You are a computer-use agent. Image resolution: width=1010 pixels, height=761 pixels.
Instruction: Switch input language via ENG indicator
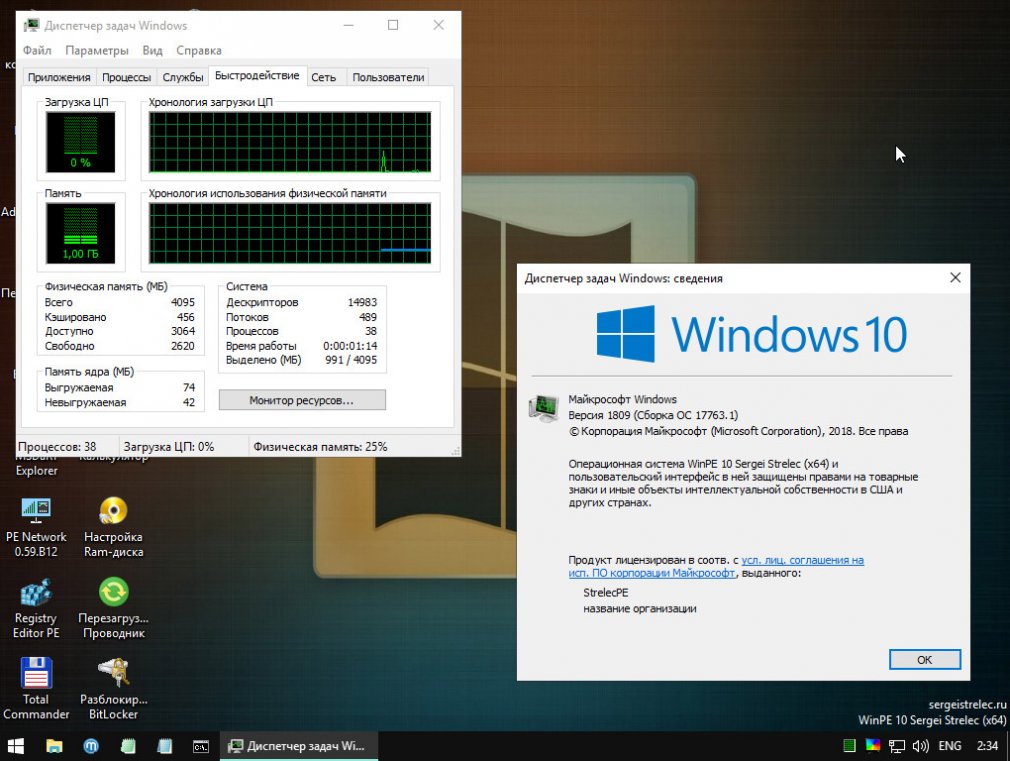coord(949,746)
